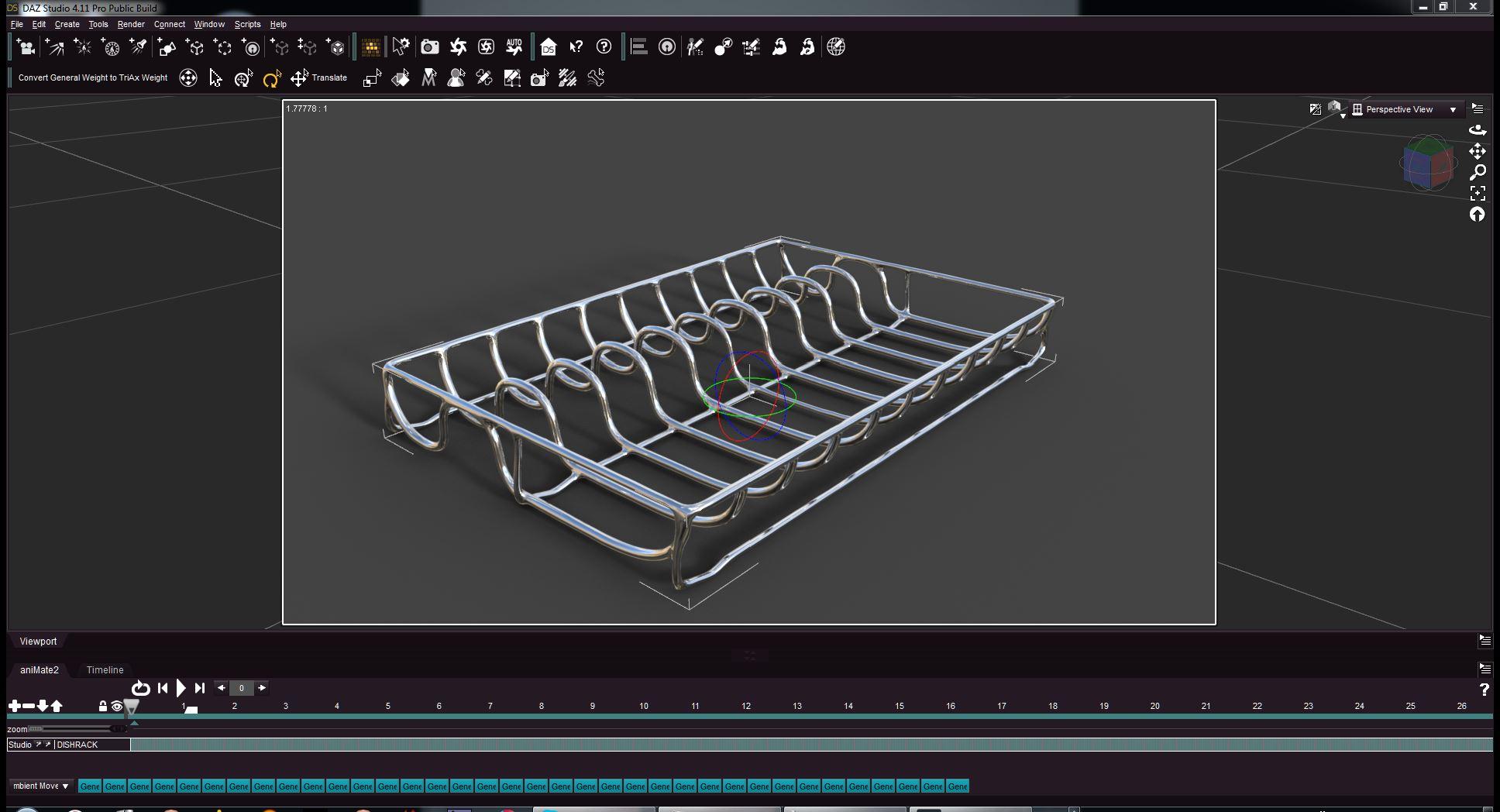Click the viewport orbit camera control

tap(1478, 130)
